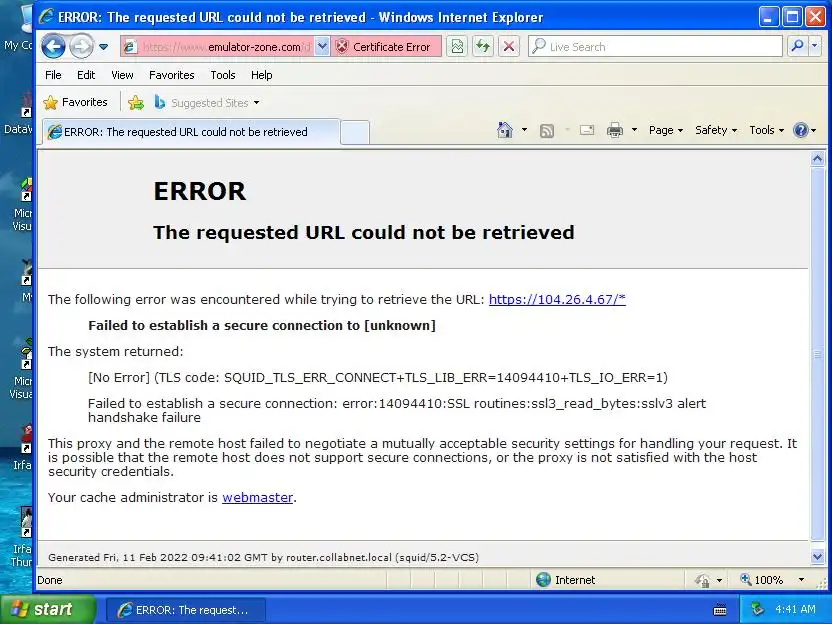The image size is (832, 624).
Task: Click the webmaster email link
Action: [x=257, y=497]
